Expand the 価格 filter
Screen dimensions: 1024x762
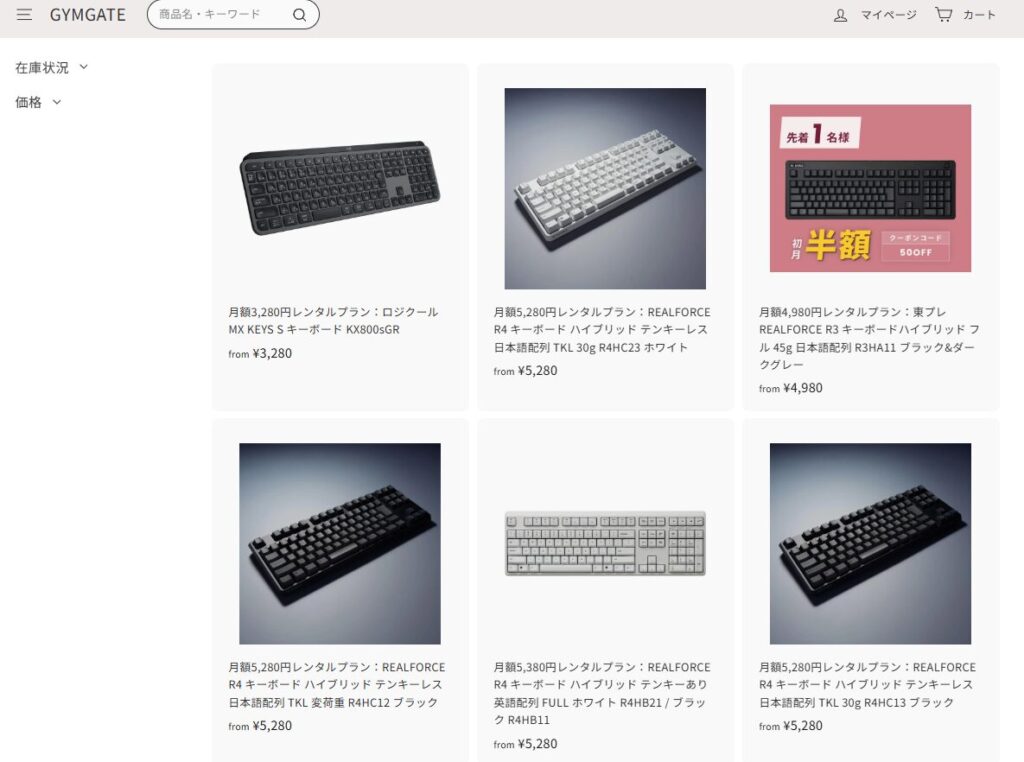coord(38,102)
